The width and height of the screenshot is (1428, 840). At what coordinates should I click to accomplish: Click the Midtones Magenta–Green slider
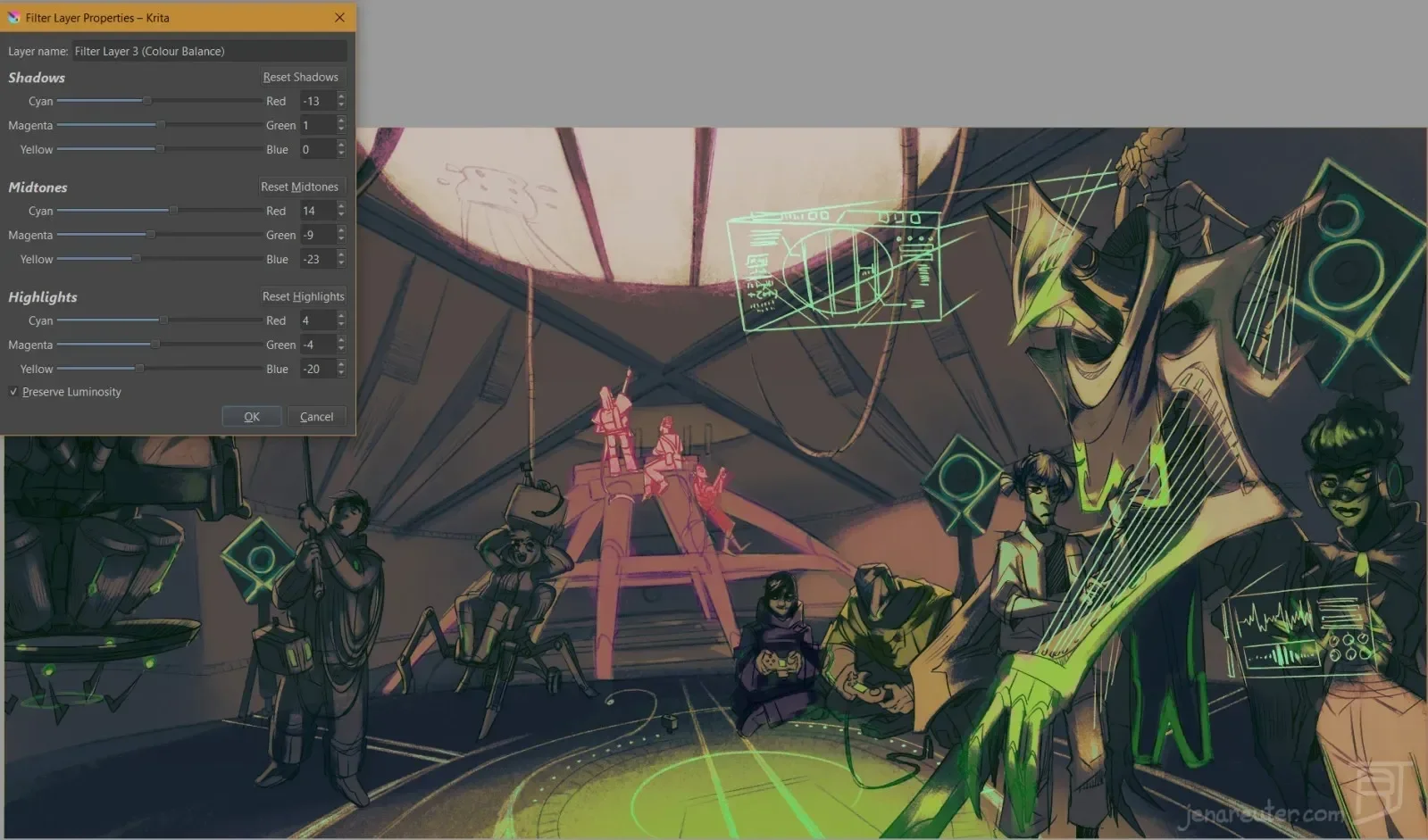tap(159, 235)
